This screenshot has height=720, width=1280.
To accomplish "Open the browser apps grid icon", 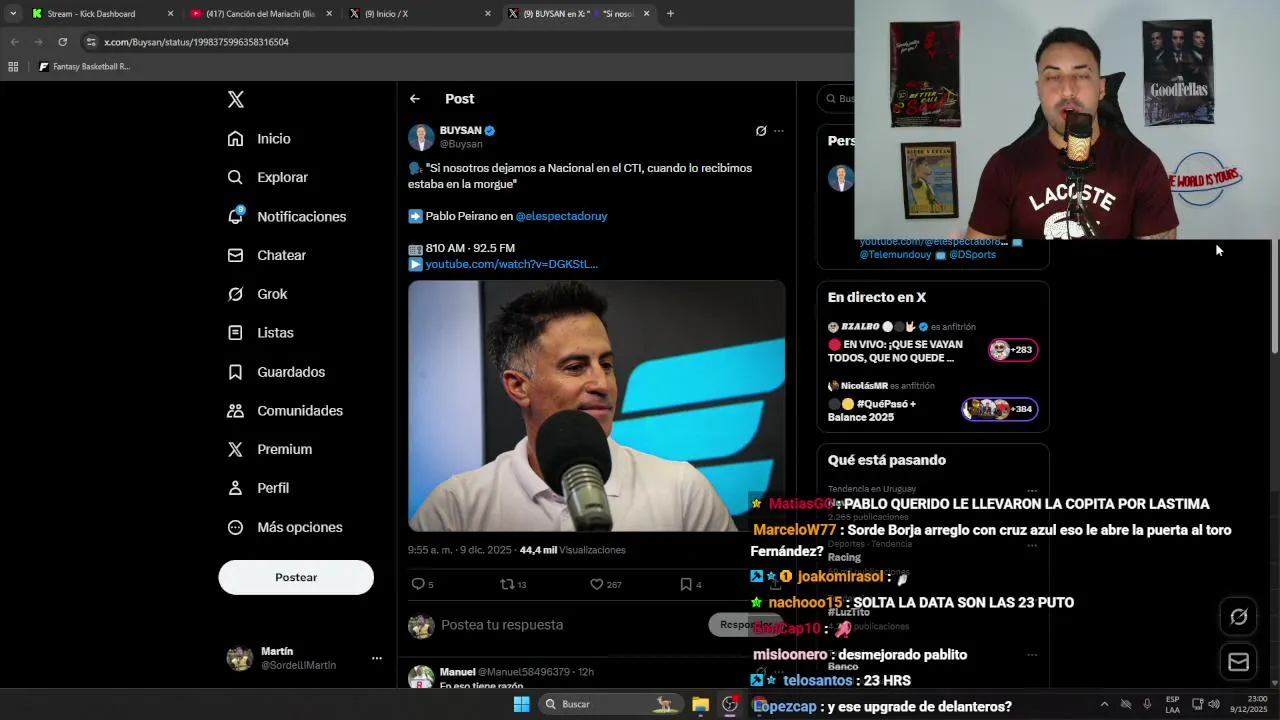I will [13, 67].
